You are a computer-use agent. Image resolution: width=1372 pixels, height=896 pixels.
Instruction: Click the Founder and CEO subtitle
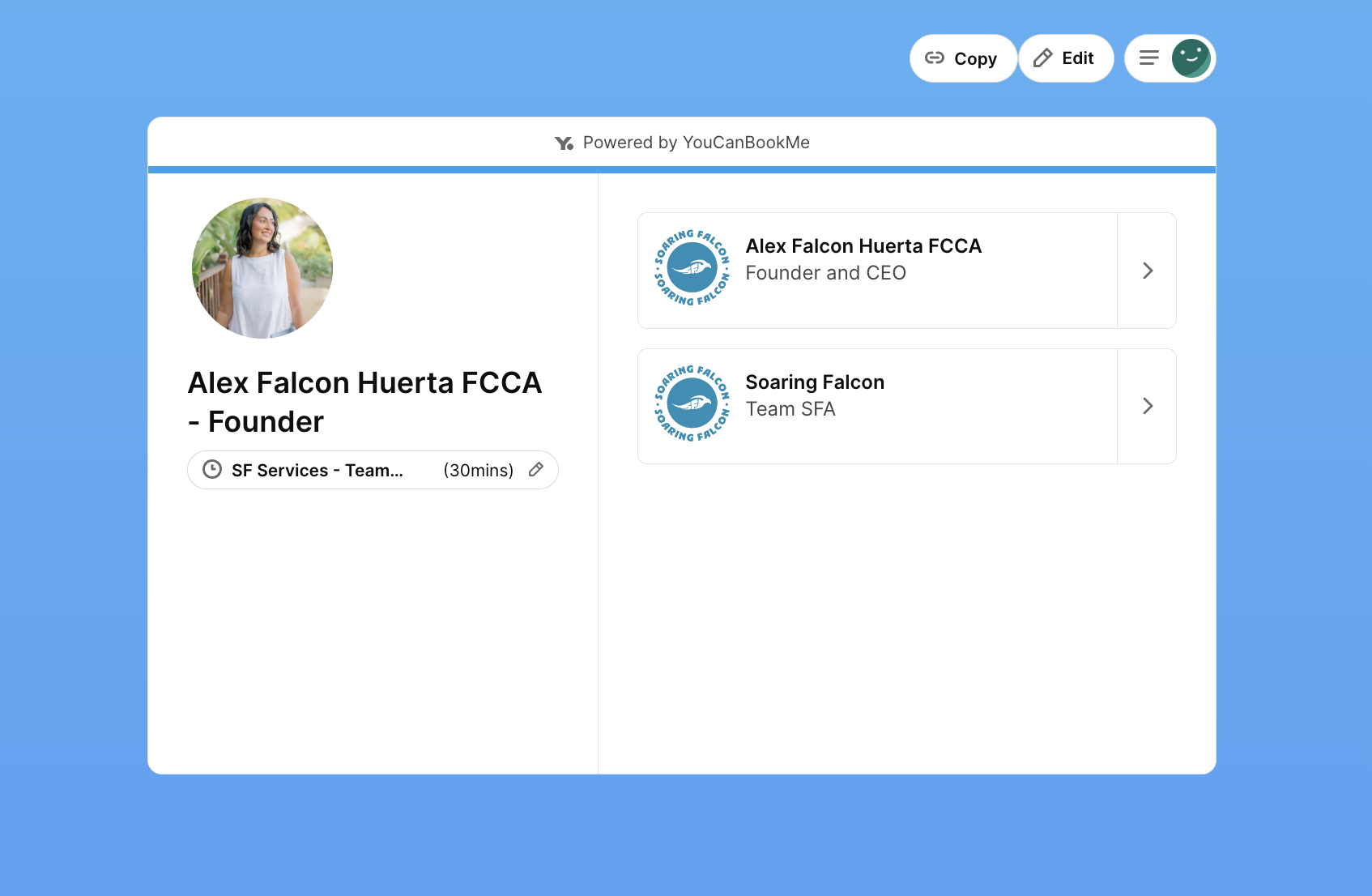pos(825,273)
